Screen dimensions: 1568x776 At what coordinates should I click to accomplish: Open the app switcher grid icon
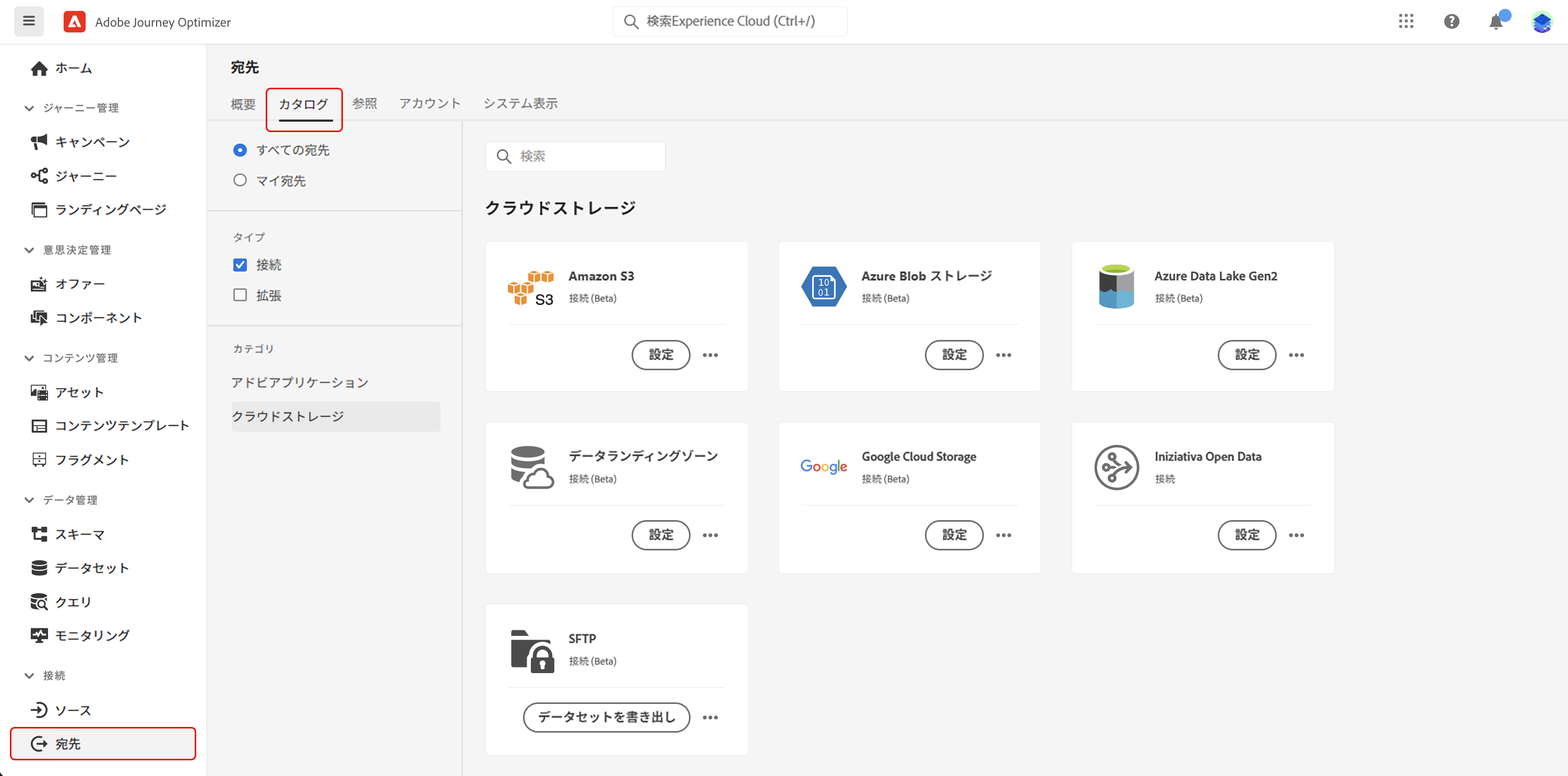tap(1406, 21)
